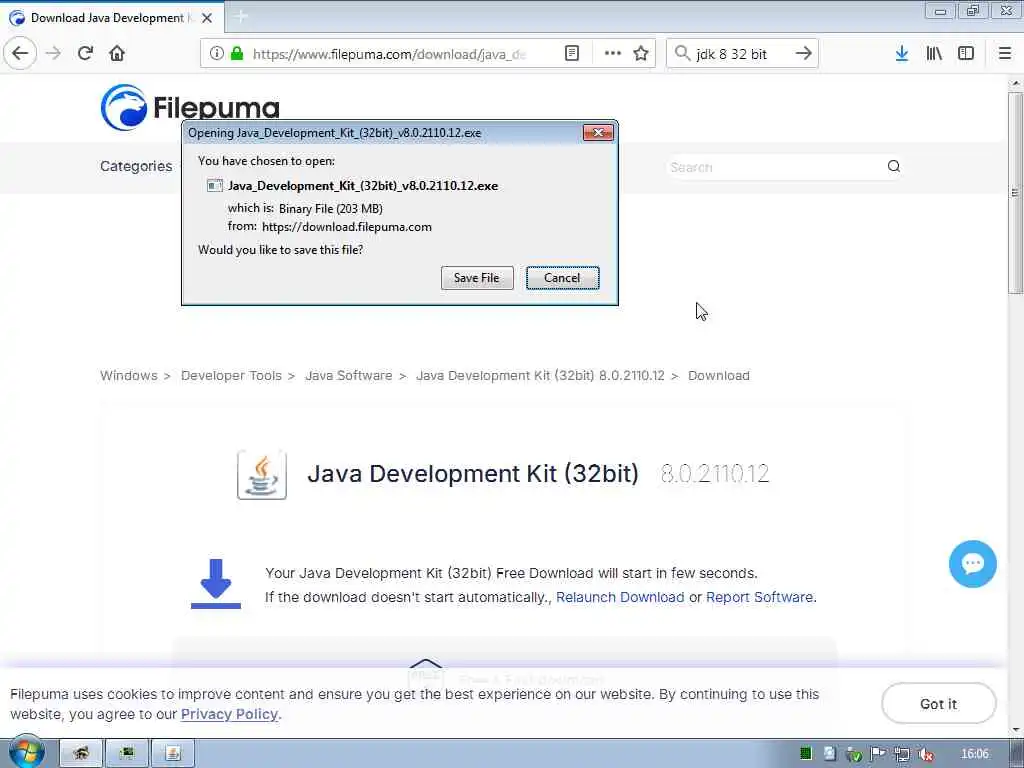Open the Categories menu
Image resolution: width=1024 pixels, height=768 pixels.
point(136,166)
